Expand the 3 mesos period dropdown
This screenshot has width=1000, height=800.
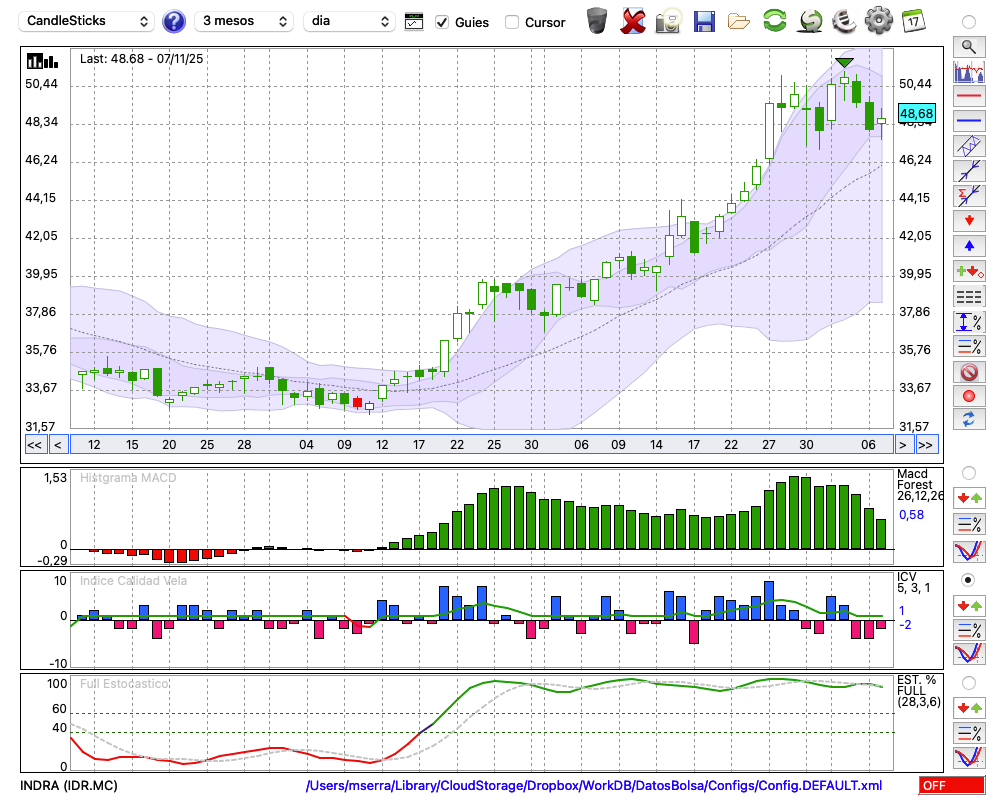pyautogui.click(x=244, y=21)
